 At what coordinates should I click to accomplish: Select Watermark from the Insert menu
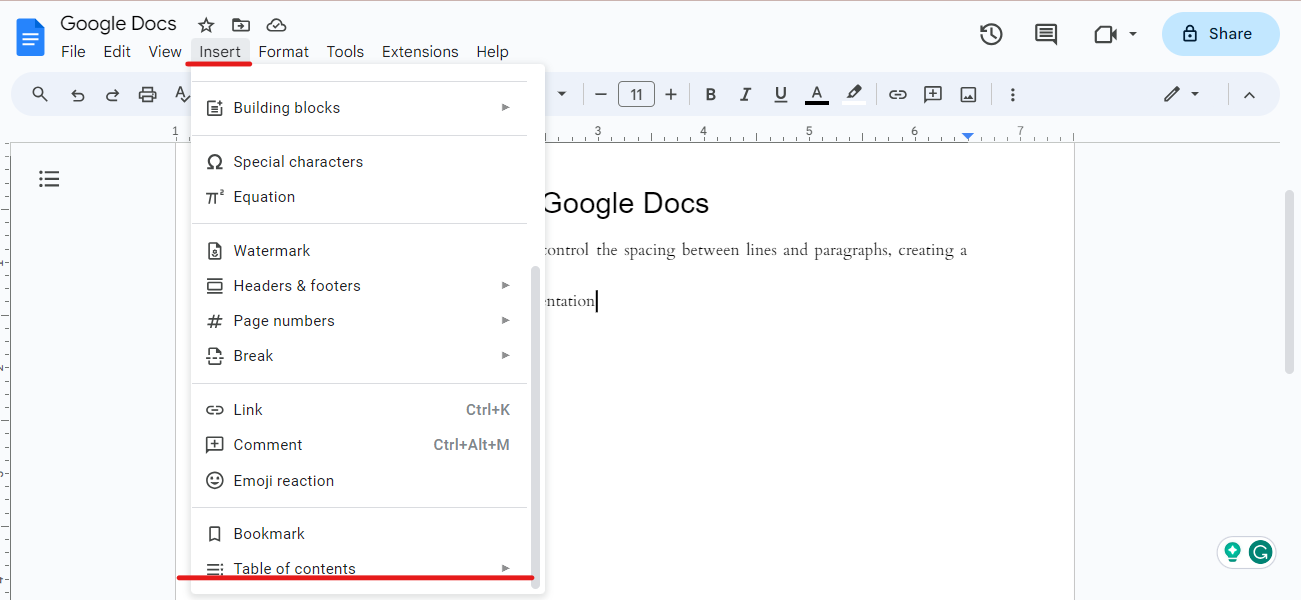pos(272,251)
